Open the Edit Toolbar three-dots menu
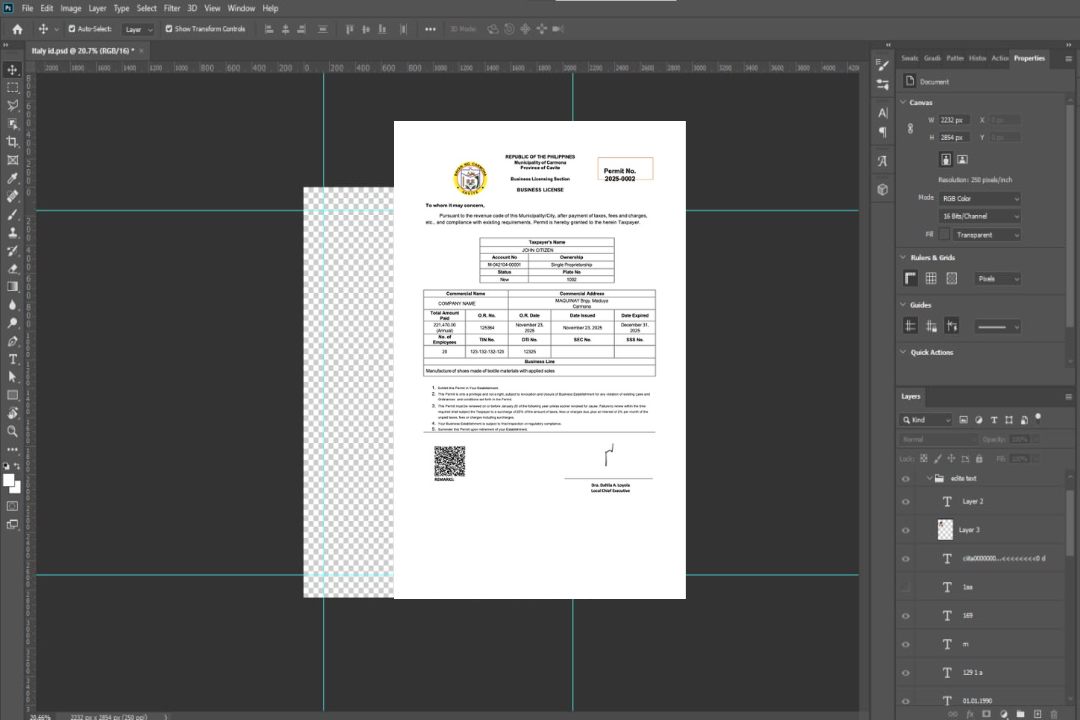The height and width of the screenshot is (720, 1080). click(12, 449)
